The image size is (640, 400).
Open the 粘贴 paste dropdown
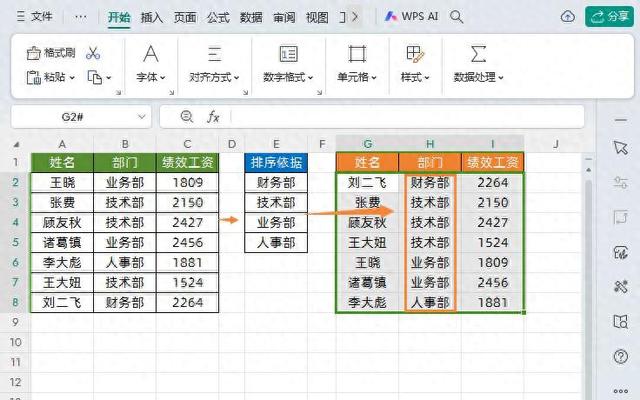[51, 77]
